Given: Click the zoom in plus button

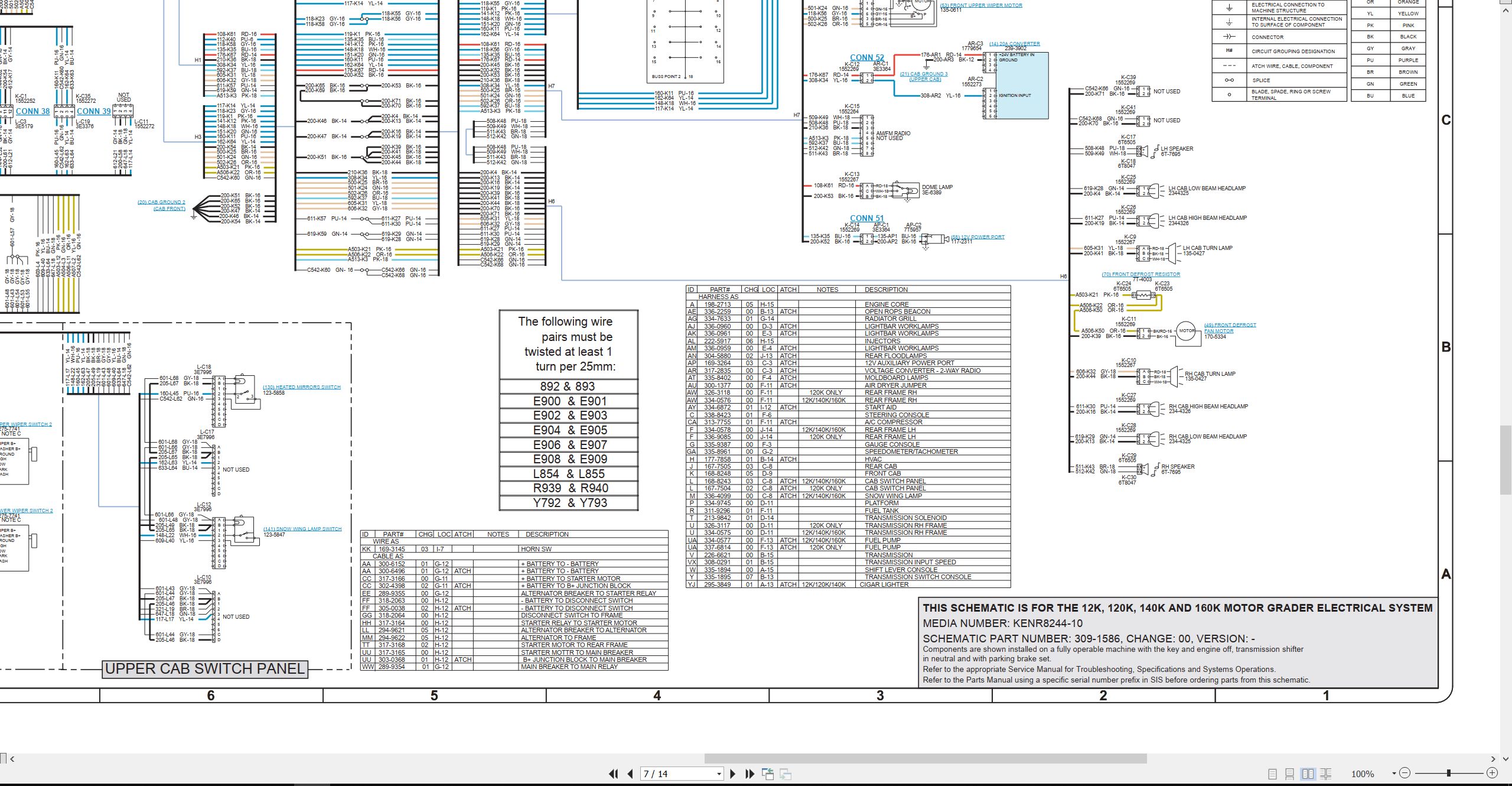Looking at the screenshot, I should pyautogui.click(x=1492, y=773).
